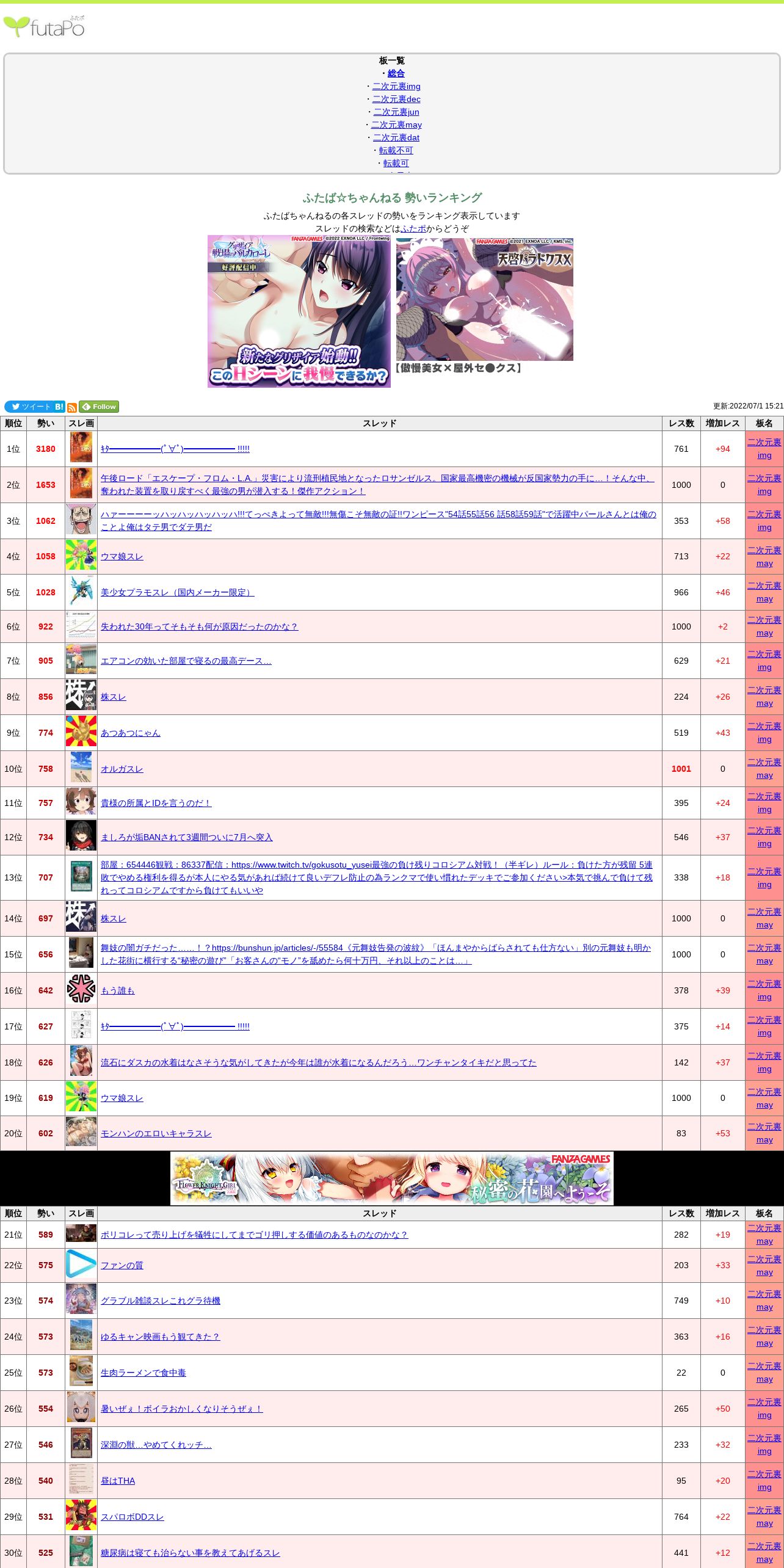Click the 暑いぜぇ！ボイラ thread thumbnail
This screenshot has width=784, height=1568.
81,1407
